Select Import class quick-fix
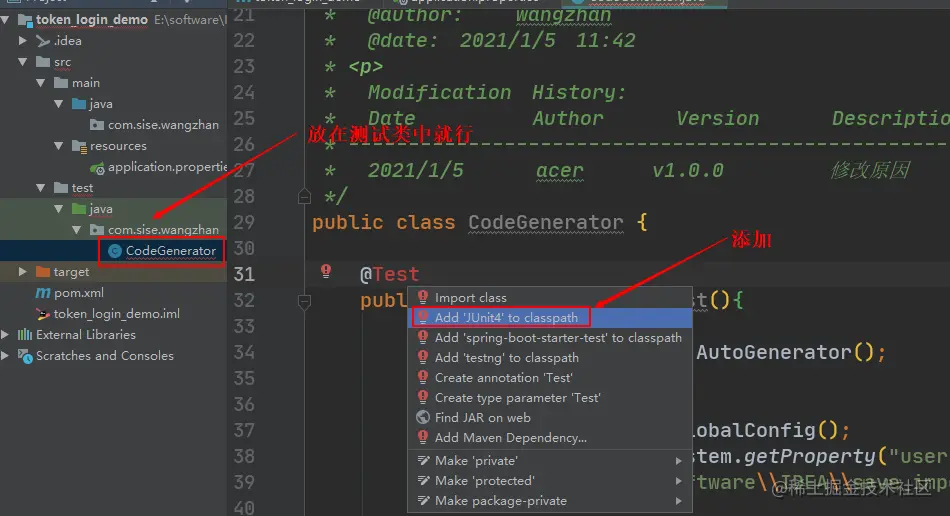 550,297
